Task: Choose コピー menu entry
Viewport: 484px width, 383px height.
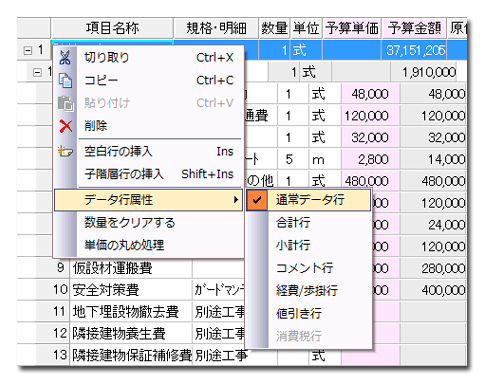Action: click(x=148, y=80)
